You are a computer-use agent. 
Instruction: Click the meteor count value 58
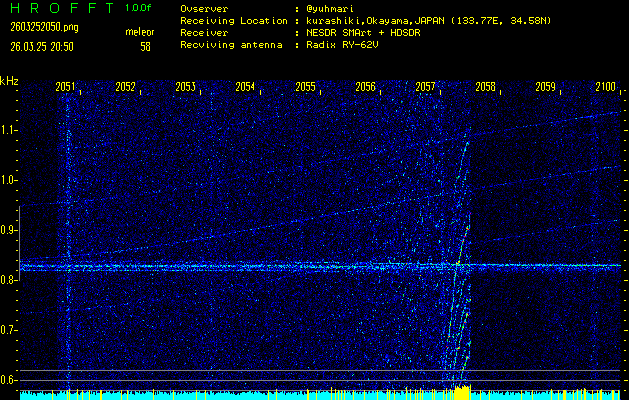[146, 46]
